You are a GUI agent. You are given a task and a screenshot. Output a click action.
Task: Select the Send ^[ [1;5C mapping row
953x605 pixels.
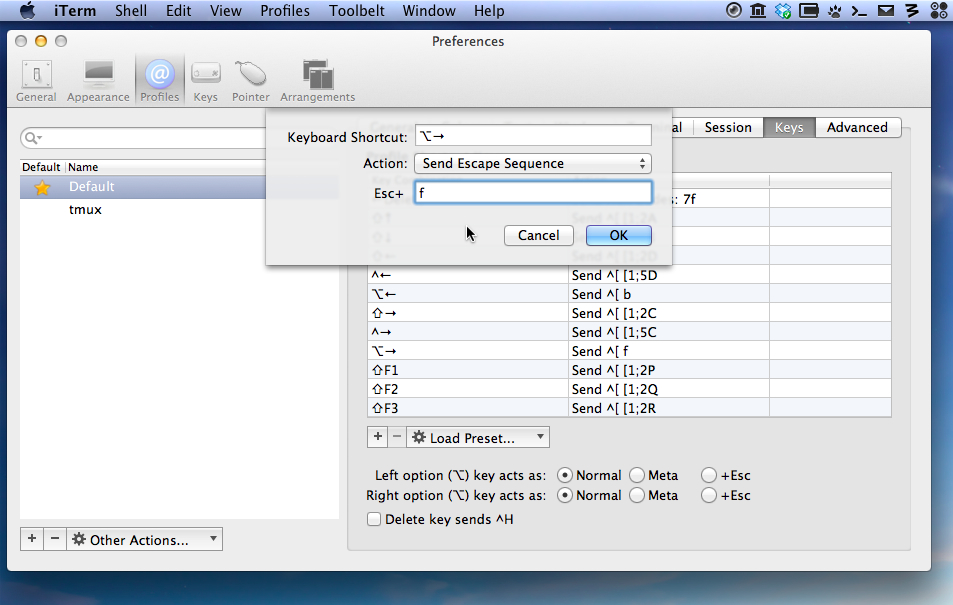click(629, 332)
